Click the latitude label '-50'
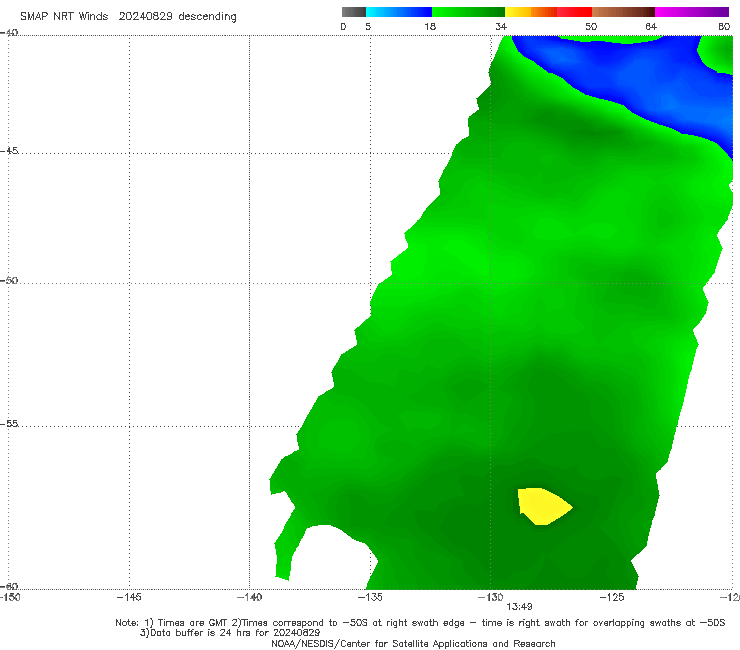740x650 pixels. [9, 281]
